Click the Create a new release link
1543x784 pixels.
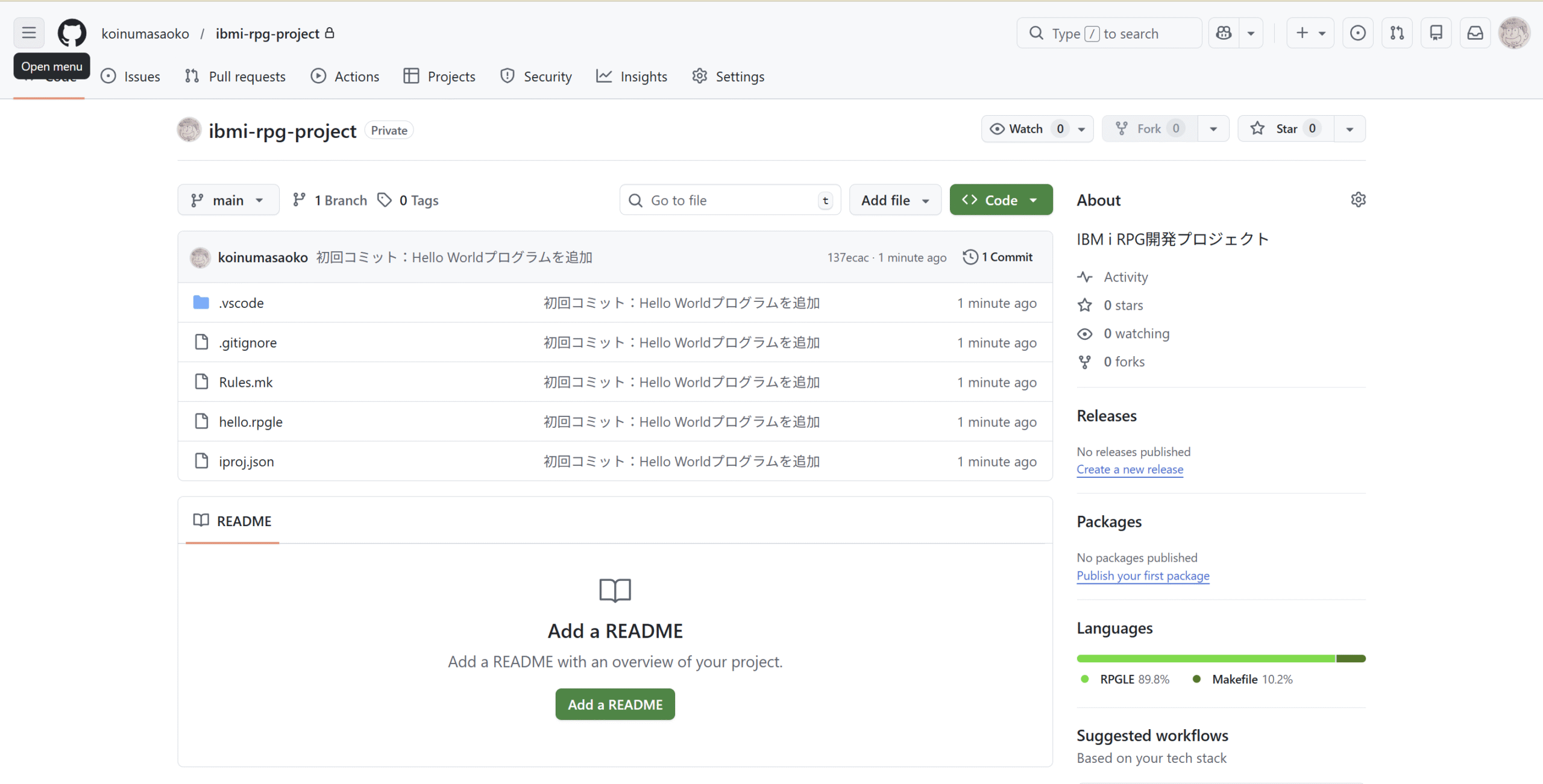click(x=1130, y=469)
